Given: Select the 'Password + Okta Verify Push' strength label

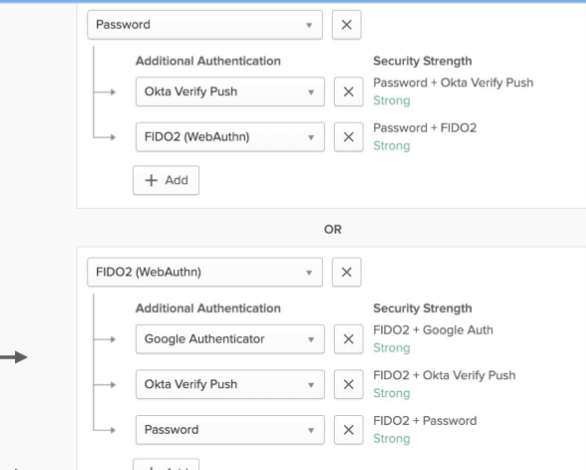Looking at the screenshot, I should (x=453, y=83).
